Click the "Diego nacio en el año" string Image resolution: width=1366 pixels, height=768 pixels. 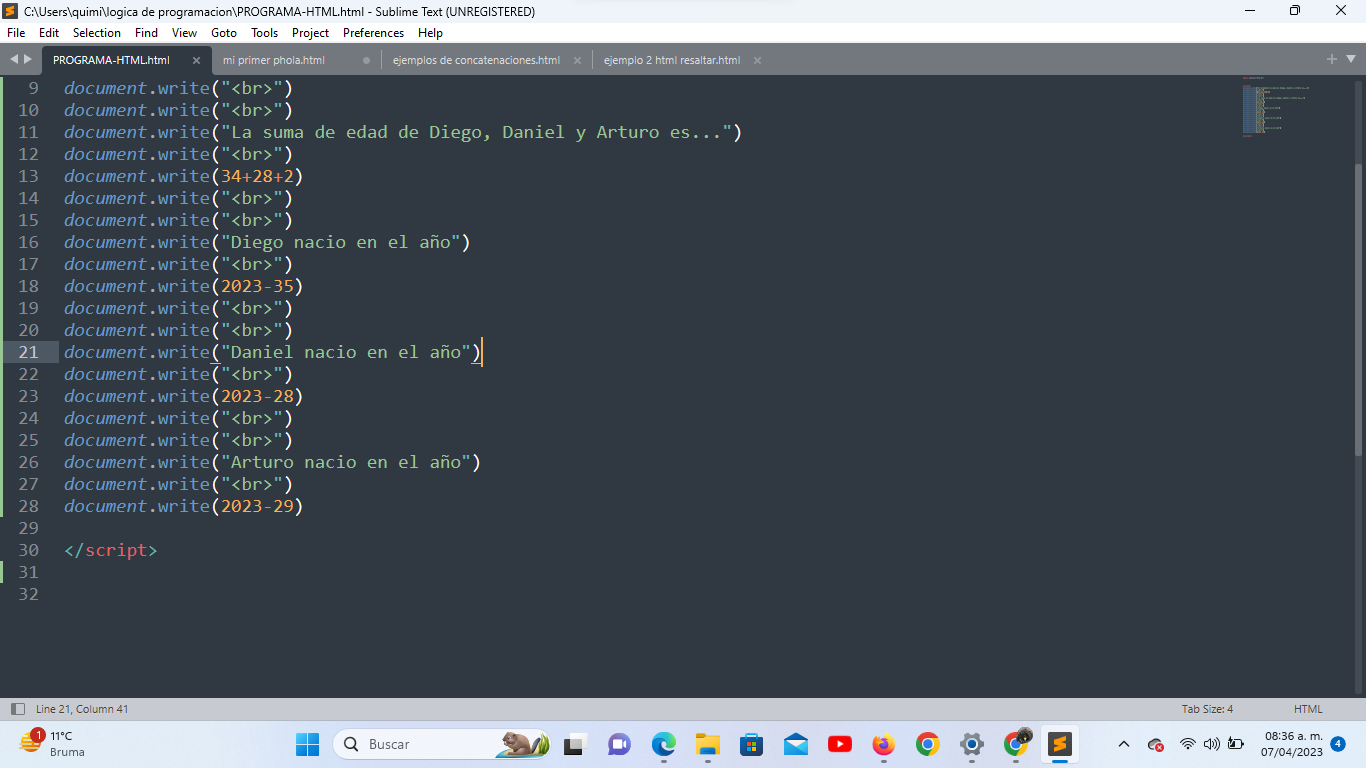(x=340, y=242)
